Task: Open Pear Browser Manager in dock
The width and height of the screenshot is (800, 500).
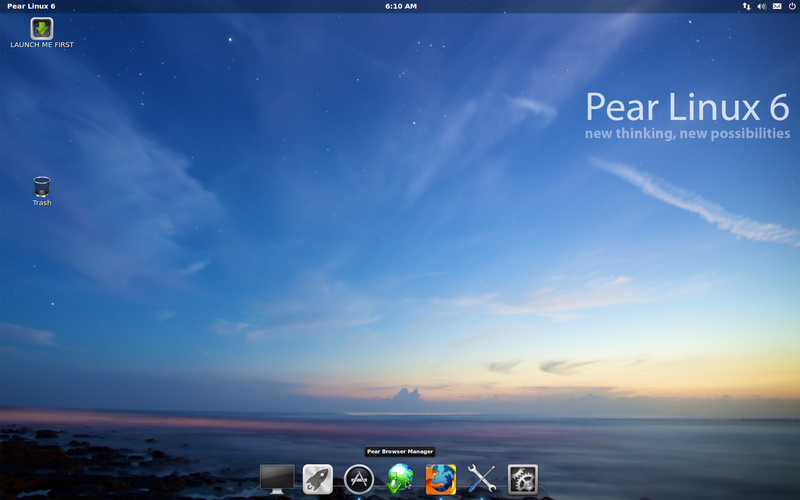Action: pos(400,479)
